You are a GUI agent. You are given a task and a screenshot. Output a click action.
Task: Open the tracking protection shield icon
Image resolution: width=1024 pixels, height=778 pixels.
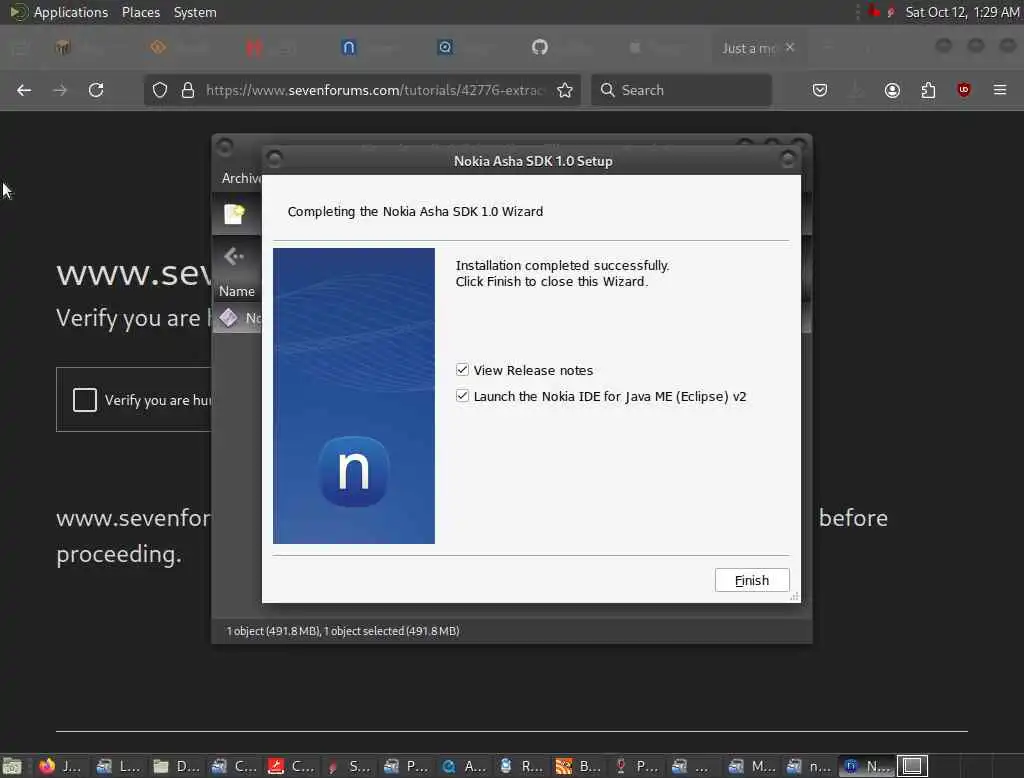click(x=159, y=90)
